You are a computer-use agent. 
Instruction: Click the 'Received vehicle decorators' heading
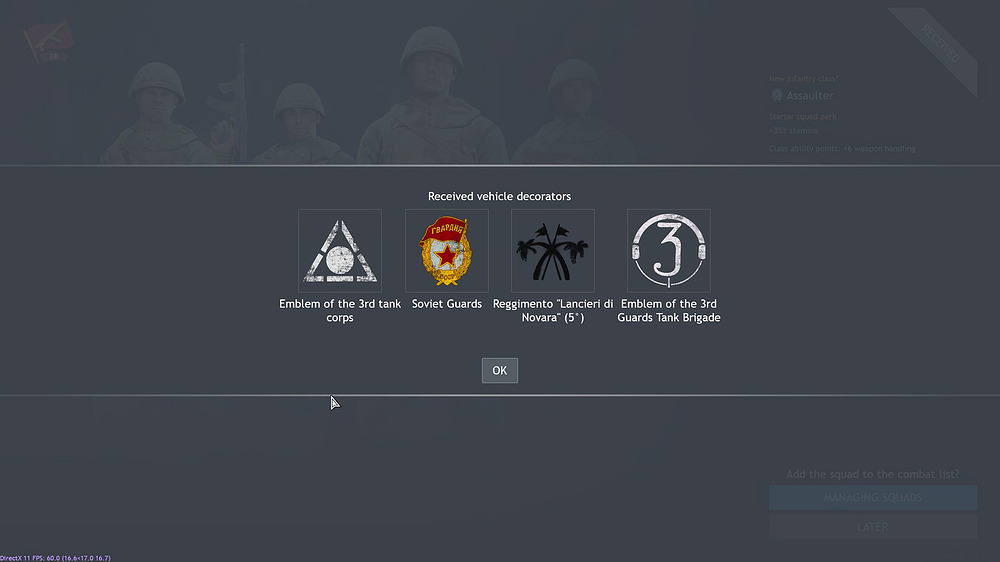click(x=499, y=196)
